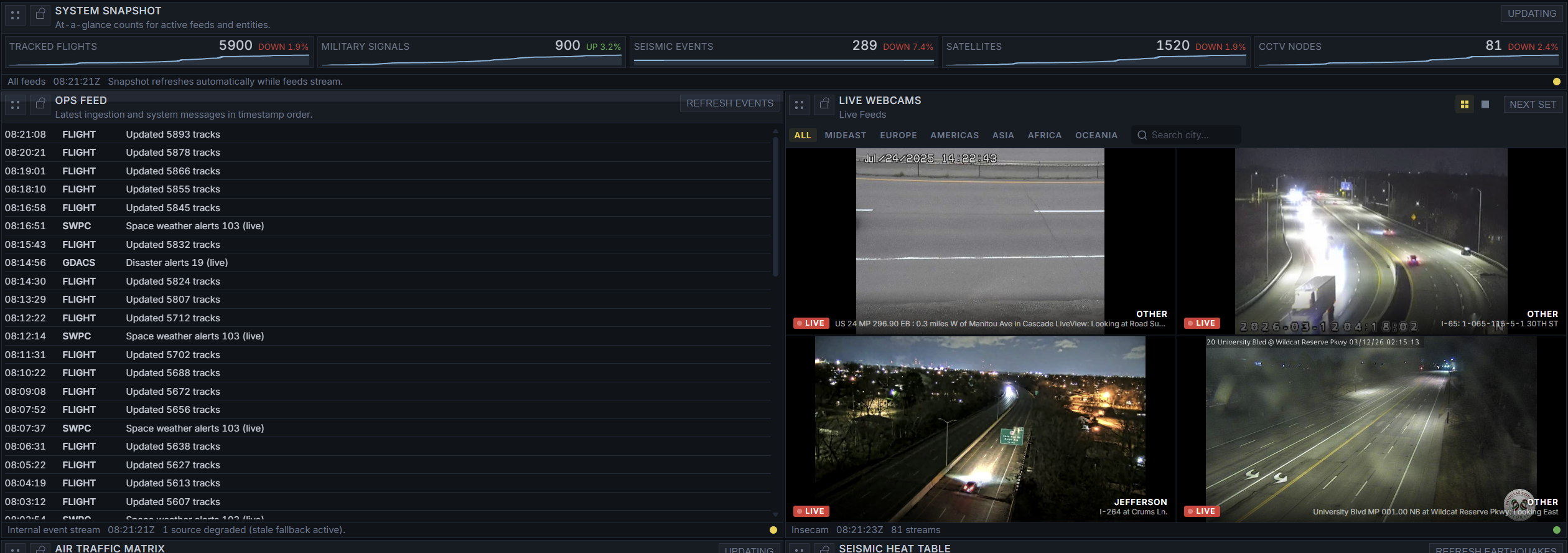Click the Seismic Heat Table drag handle
The height and width of the screenshot is (553, 1568).
(x=800, y=549)
